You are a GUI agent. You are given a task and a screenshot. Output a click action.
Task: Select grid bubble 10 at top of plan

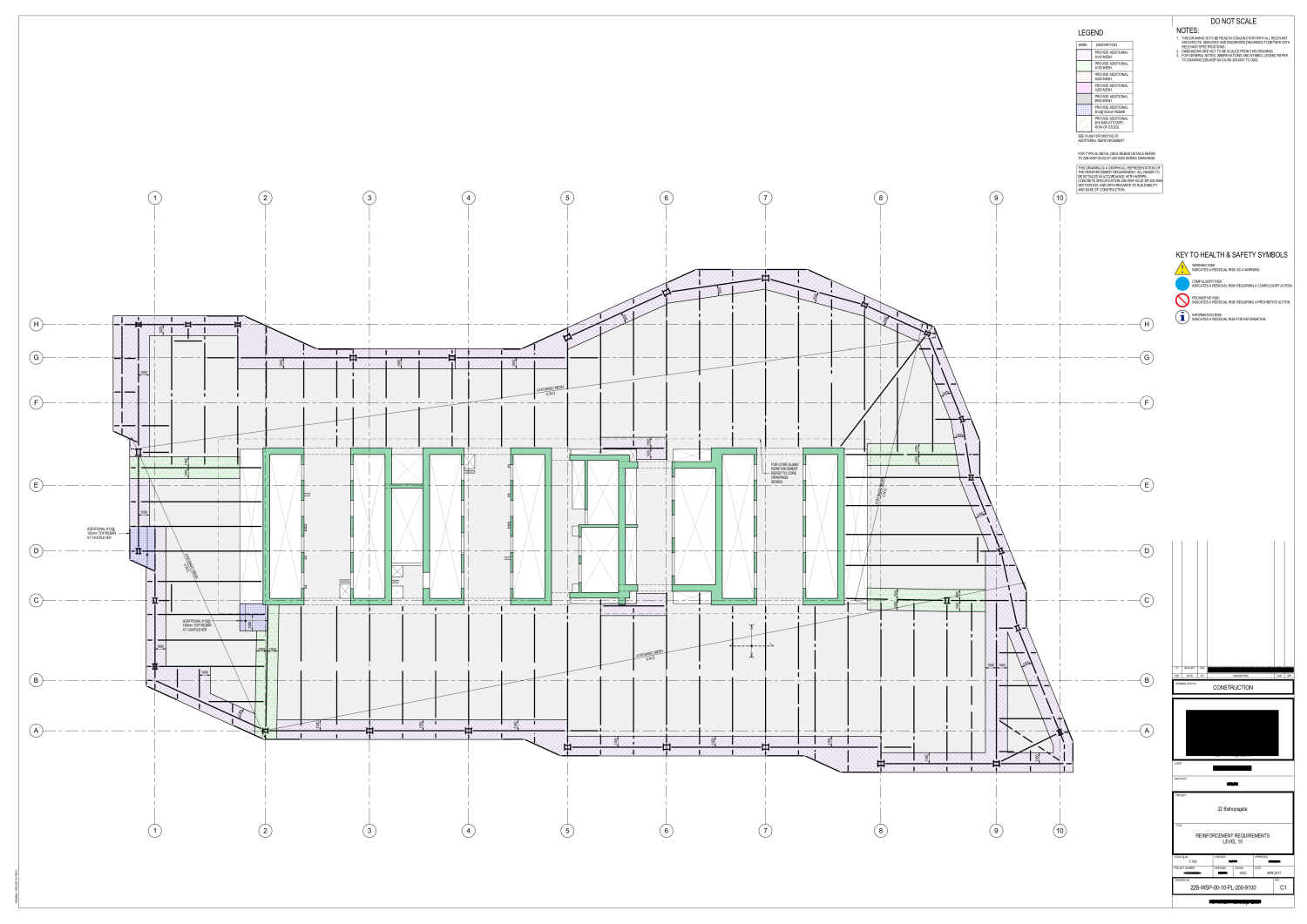1060,198
